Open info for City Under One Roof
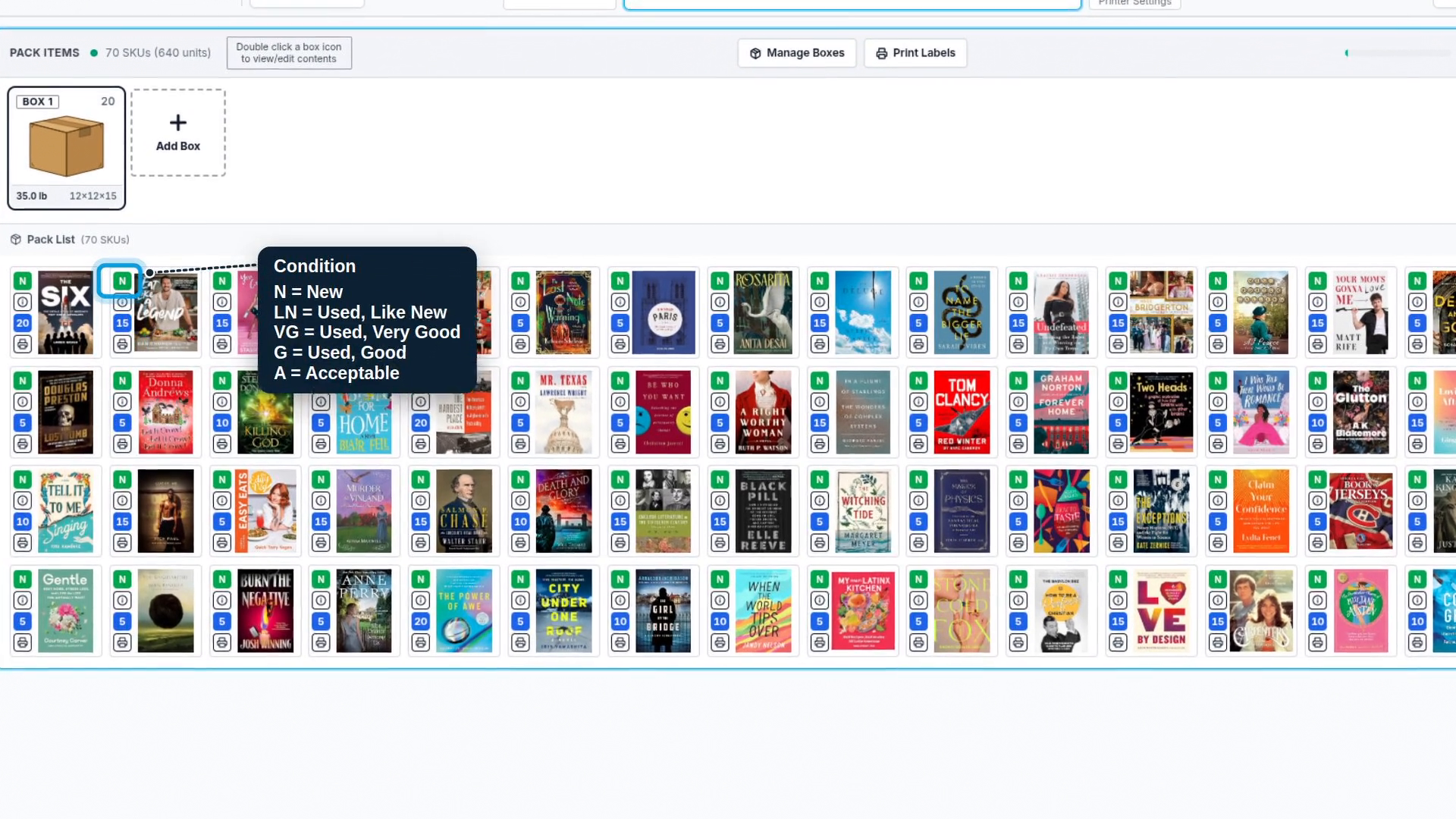This screenshot has width=1456, height=819. coord(520,600)
